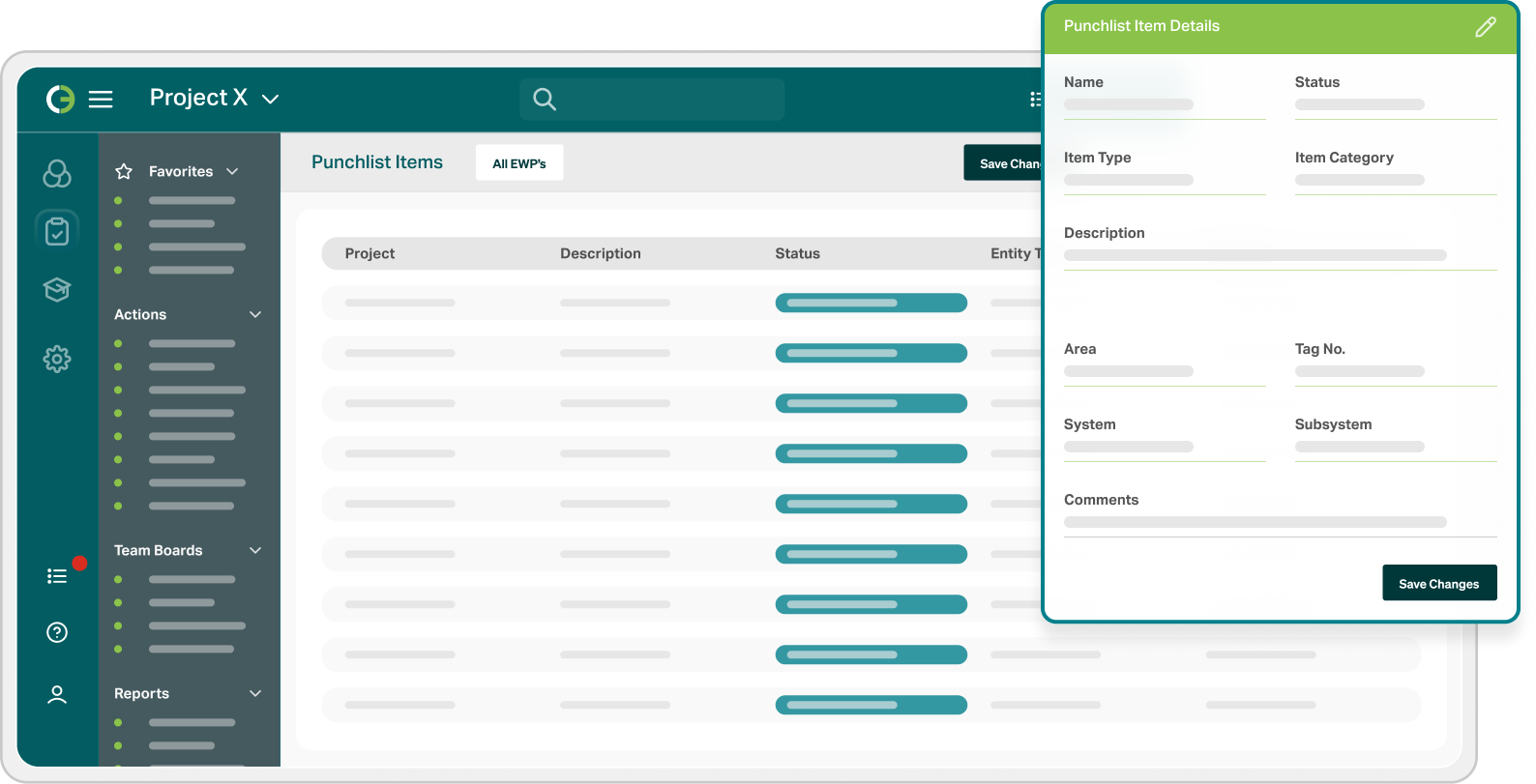Image resolution: width=1536 pixels, height=784 pixels.
Task: Click the Name field in details
Action: [1165, 104]
